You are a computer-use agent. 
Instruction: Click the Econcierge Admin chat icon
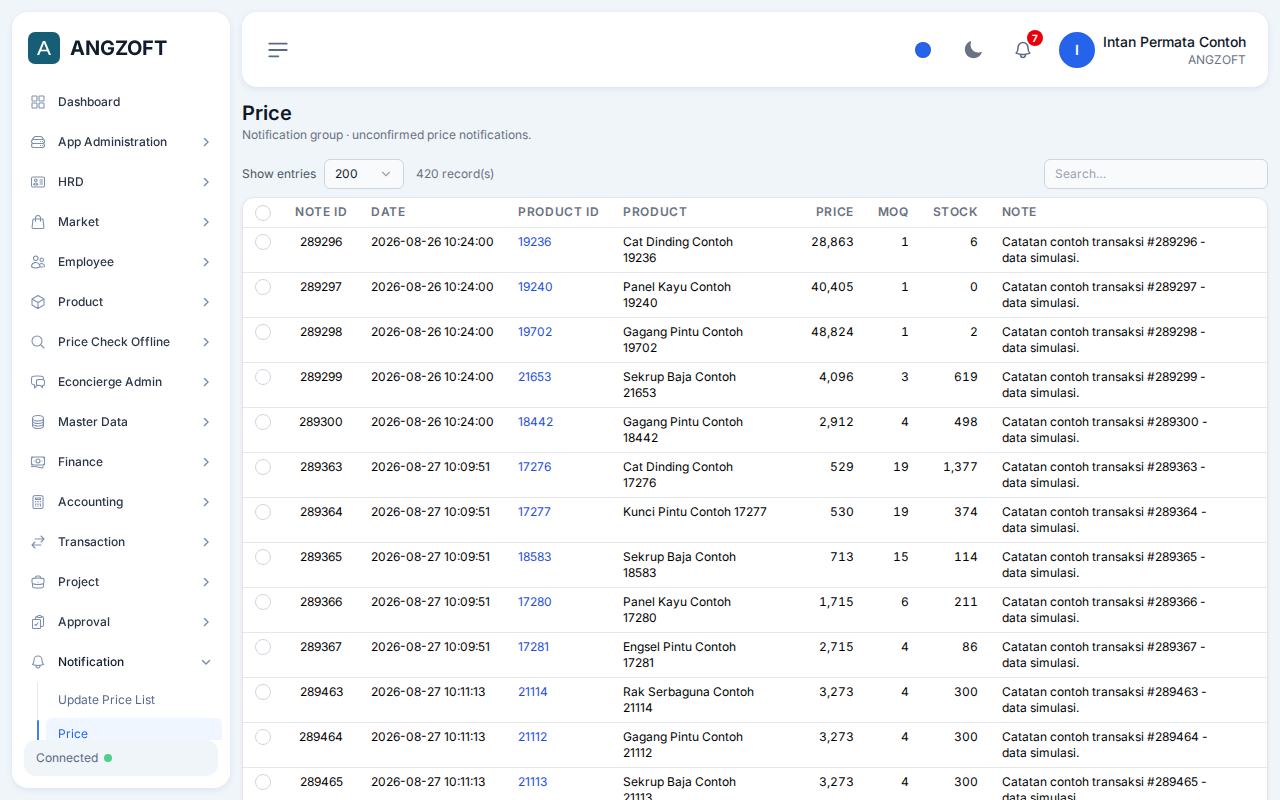38,382
